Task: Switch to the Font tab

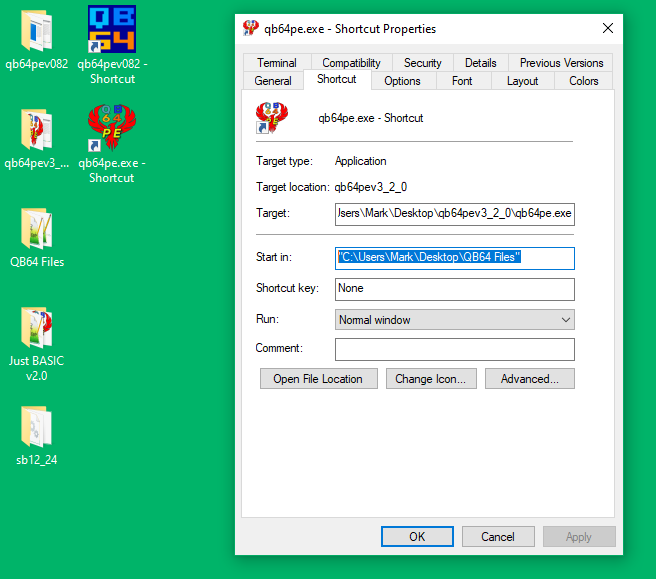Action: (462, 81)
